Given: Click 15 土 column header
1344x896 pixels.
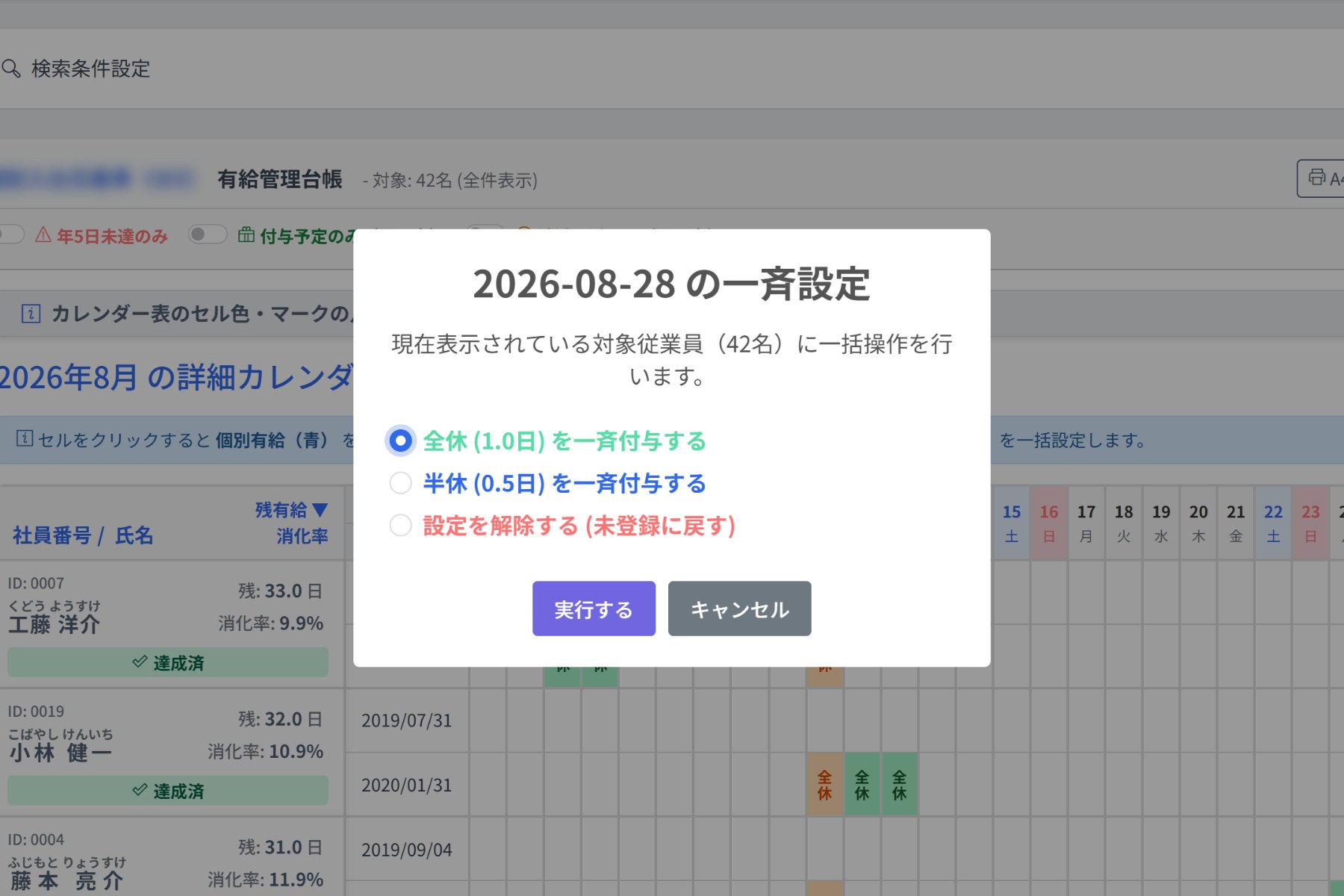Looking at the screenshot, I should [x=1012, y=523].
